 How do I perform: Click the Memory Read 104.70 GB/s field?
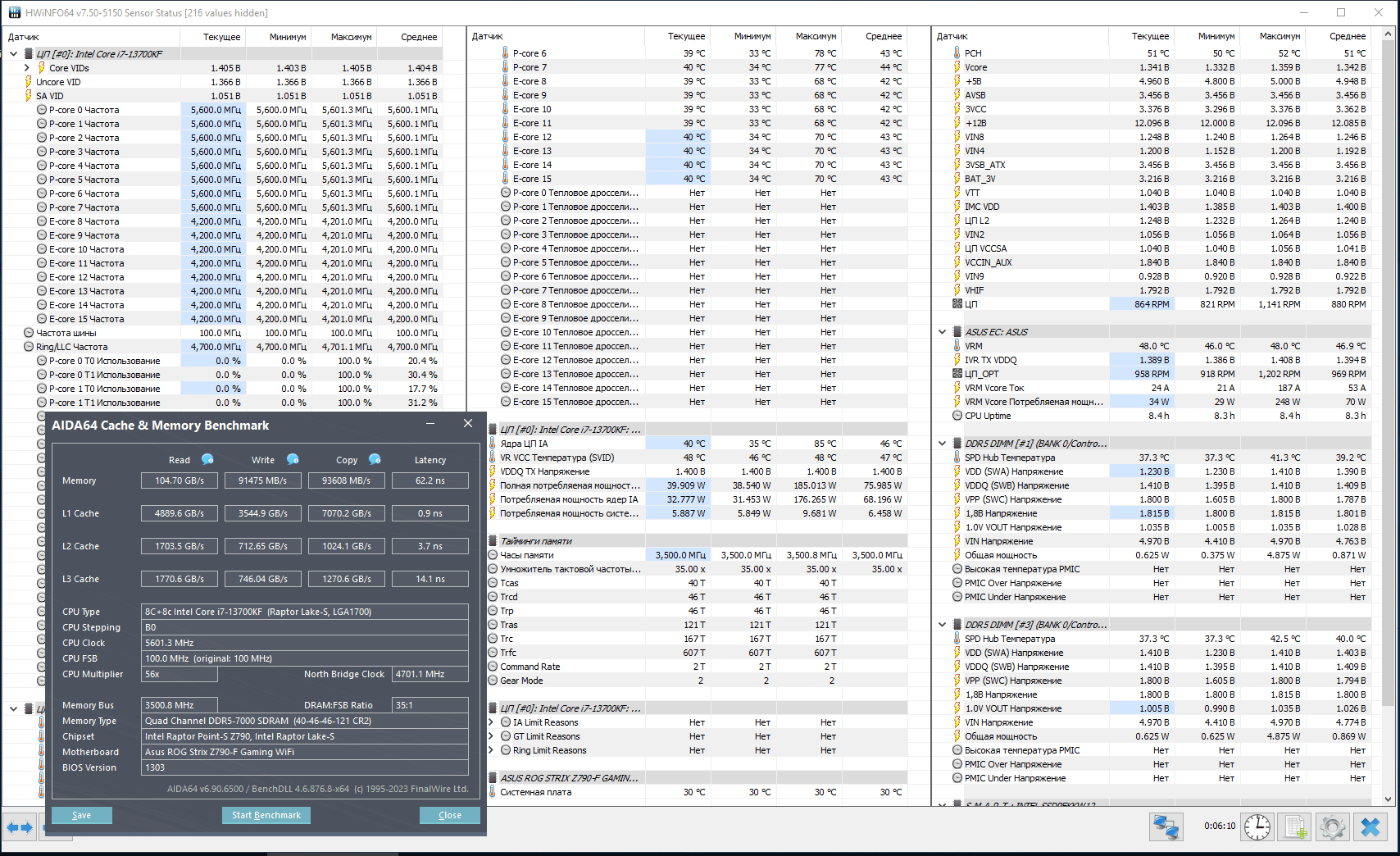pos(180,480)
